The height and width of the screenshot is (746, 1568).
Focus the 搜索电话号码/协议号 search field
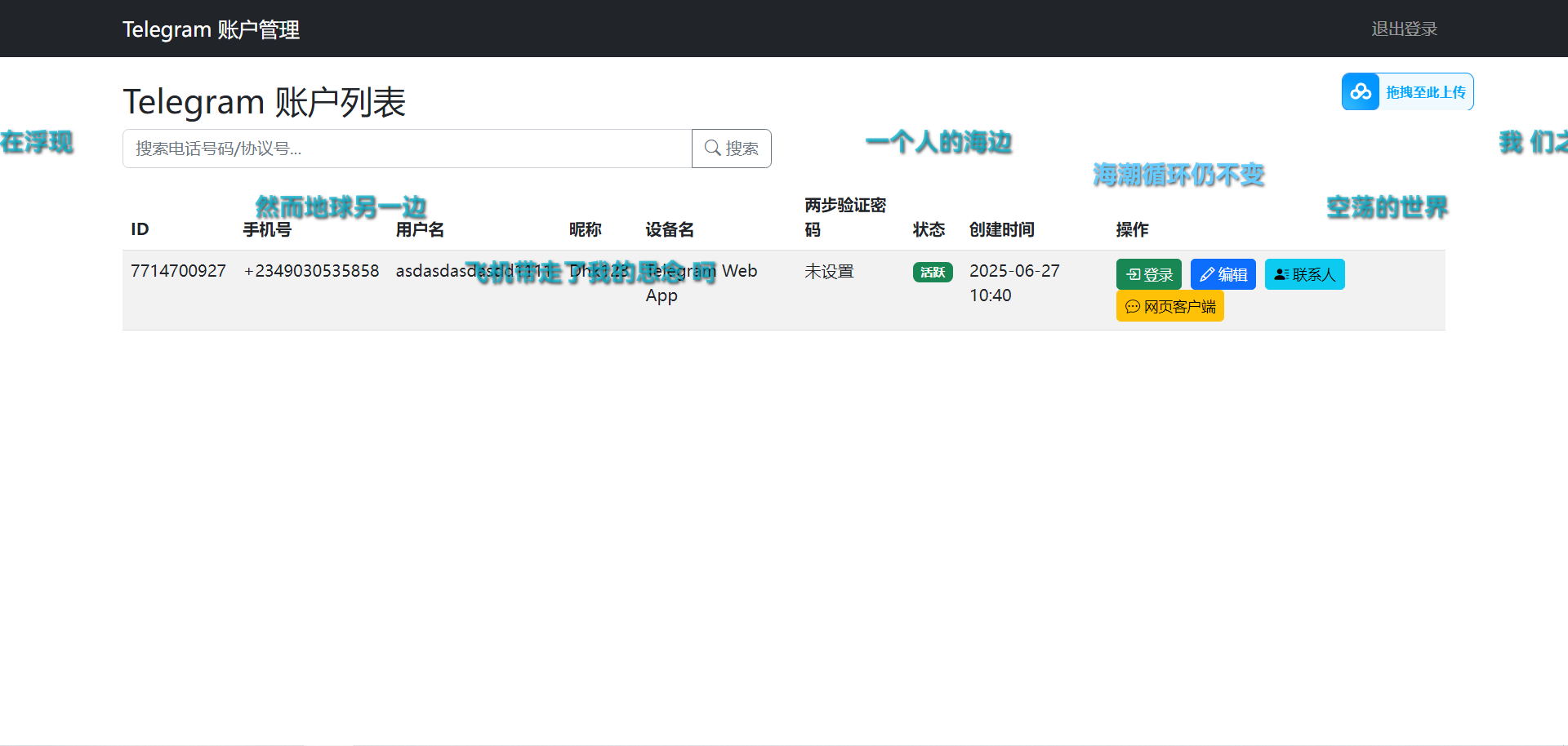(407, 149)
